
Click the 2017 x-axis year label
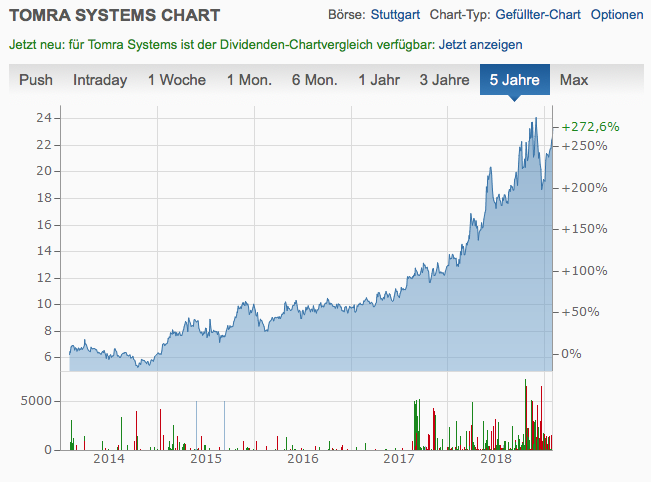(x=399, y=459)
